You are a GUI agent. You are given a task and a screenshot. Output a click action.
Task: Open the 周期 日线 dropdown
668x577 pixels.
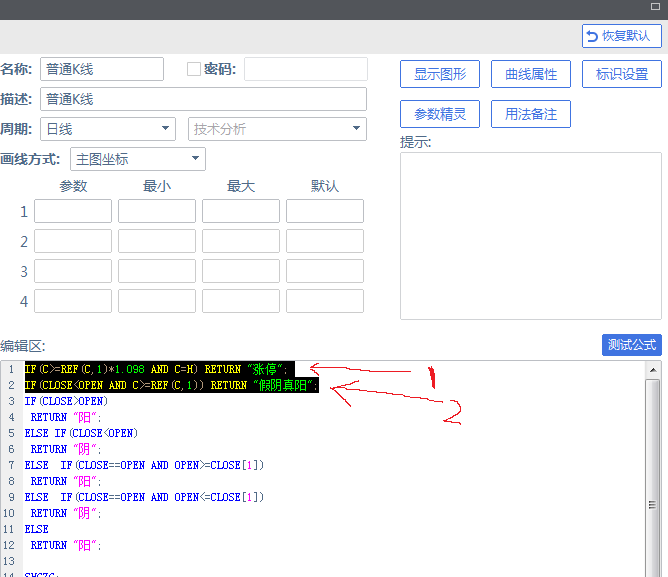click(108, 129)
